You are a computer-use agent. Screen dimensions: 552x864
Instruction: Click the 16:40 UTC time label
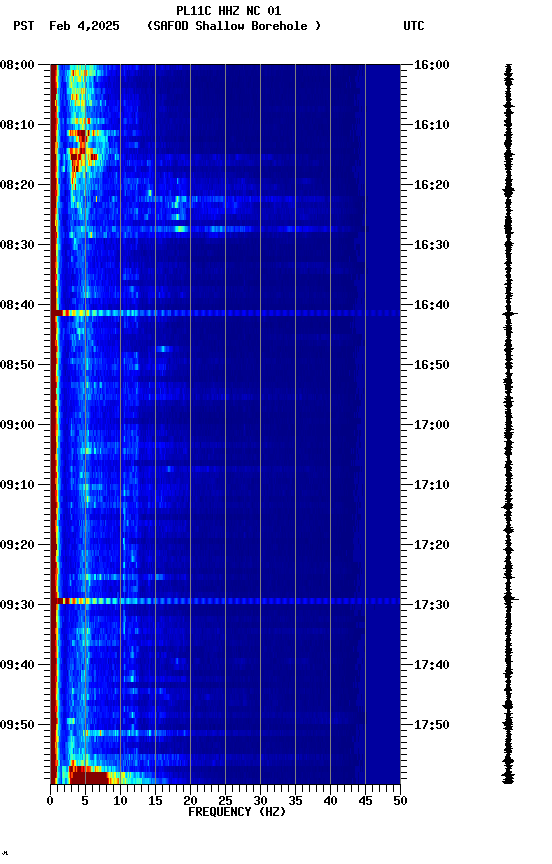pos(431,305)
